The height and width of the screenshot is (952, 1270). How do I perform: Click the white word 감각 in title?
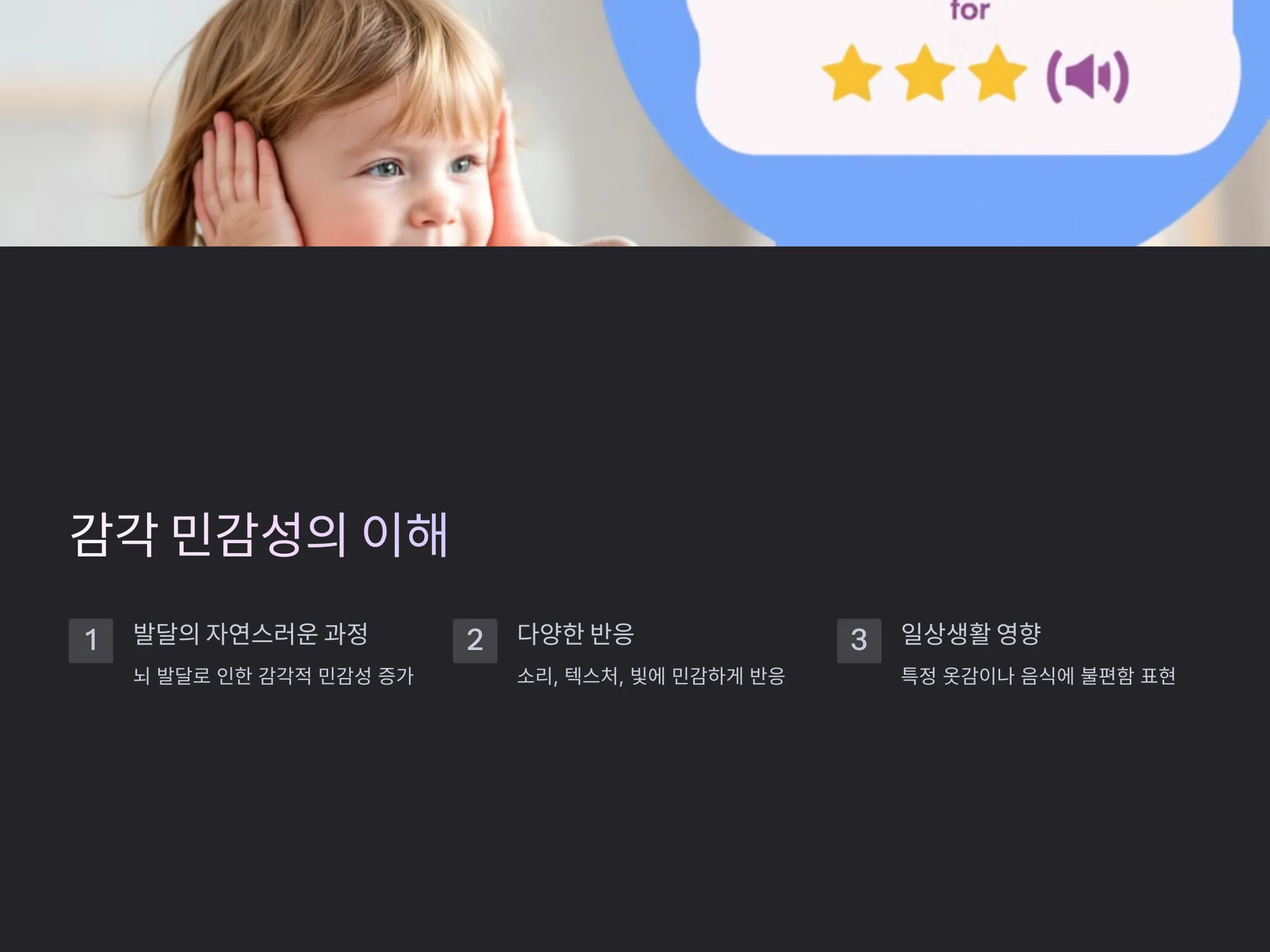coord(113,535)
